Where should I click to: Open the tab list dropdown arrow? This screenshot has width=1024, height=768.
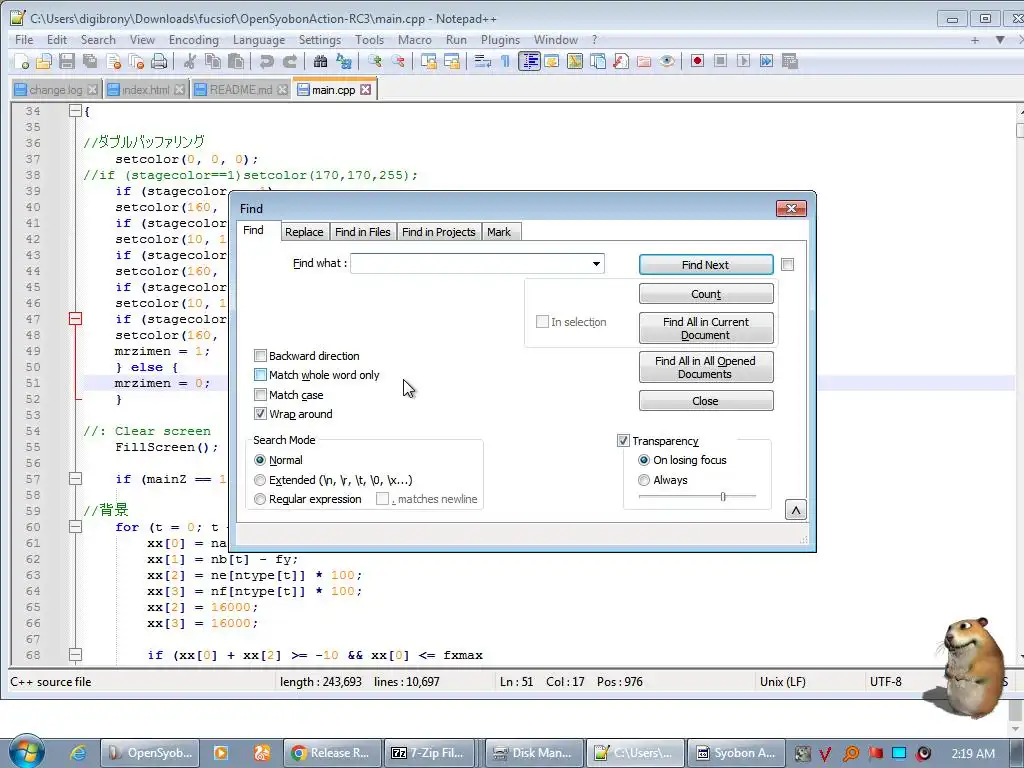coord(1000,40)
